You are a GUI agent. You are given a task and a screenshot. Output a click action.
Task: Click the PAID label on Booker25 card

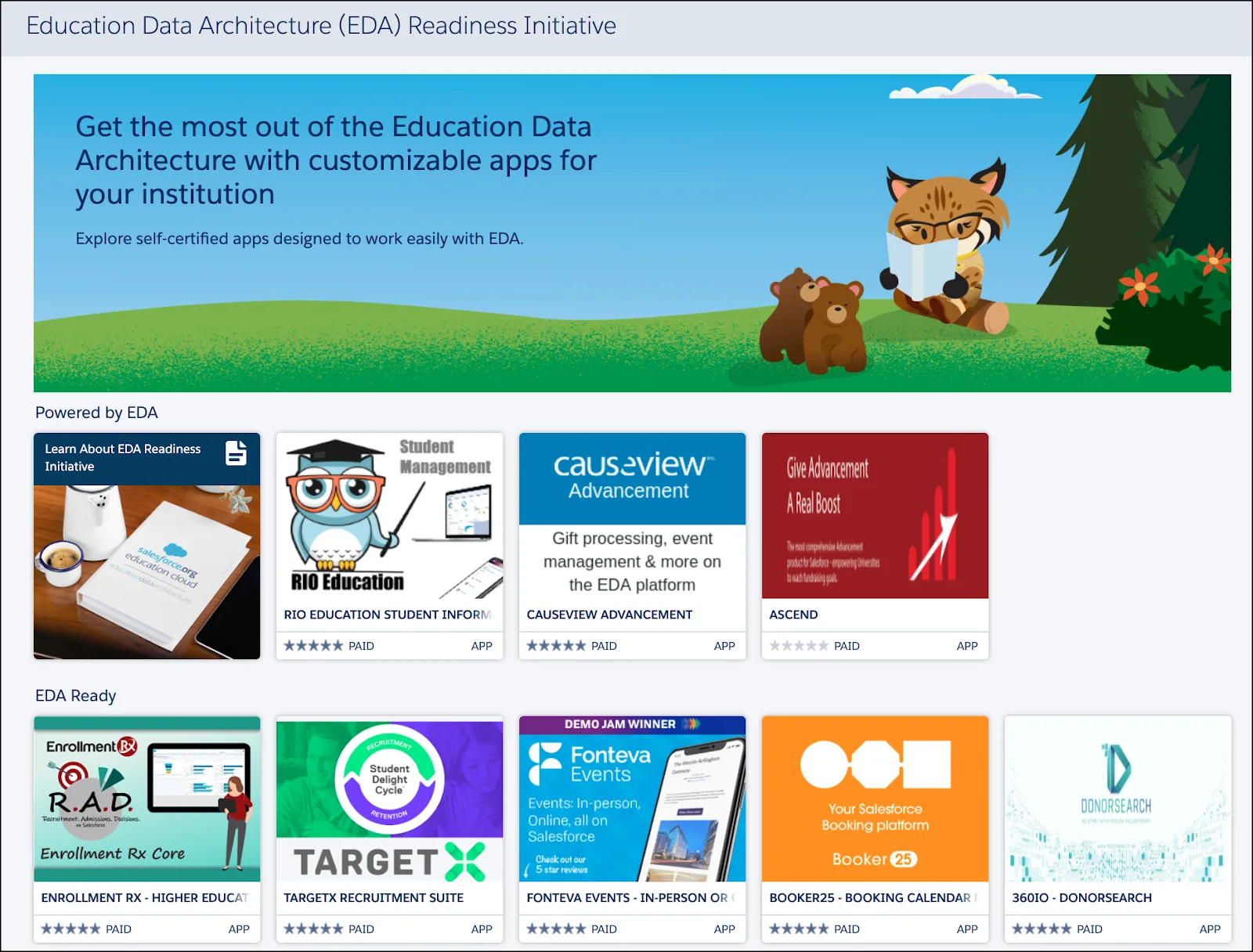tap(847, 929)
